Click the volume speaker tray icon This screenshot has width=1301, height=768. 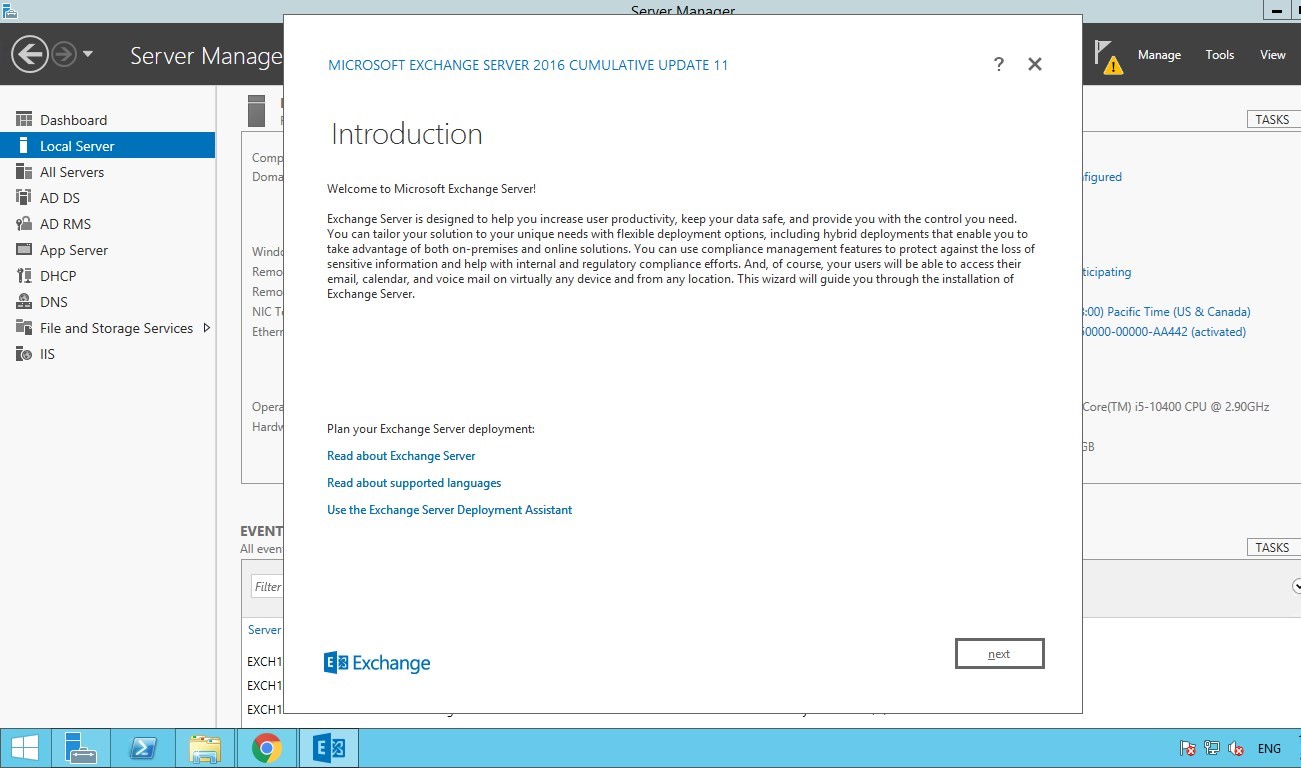coord(1236,748)
